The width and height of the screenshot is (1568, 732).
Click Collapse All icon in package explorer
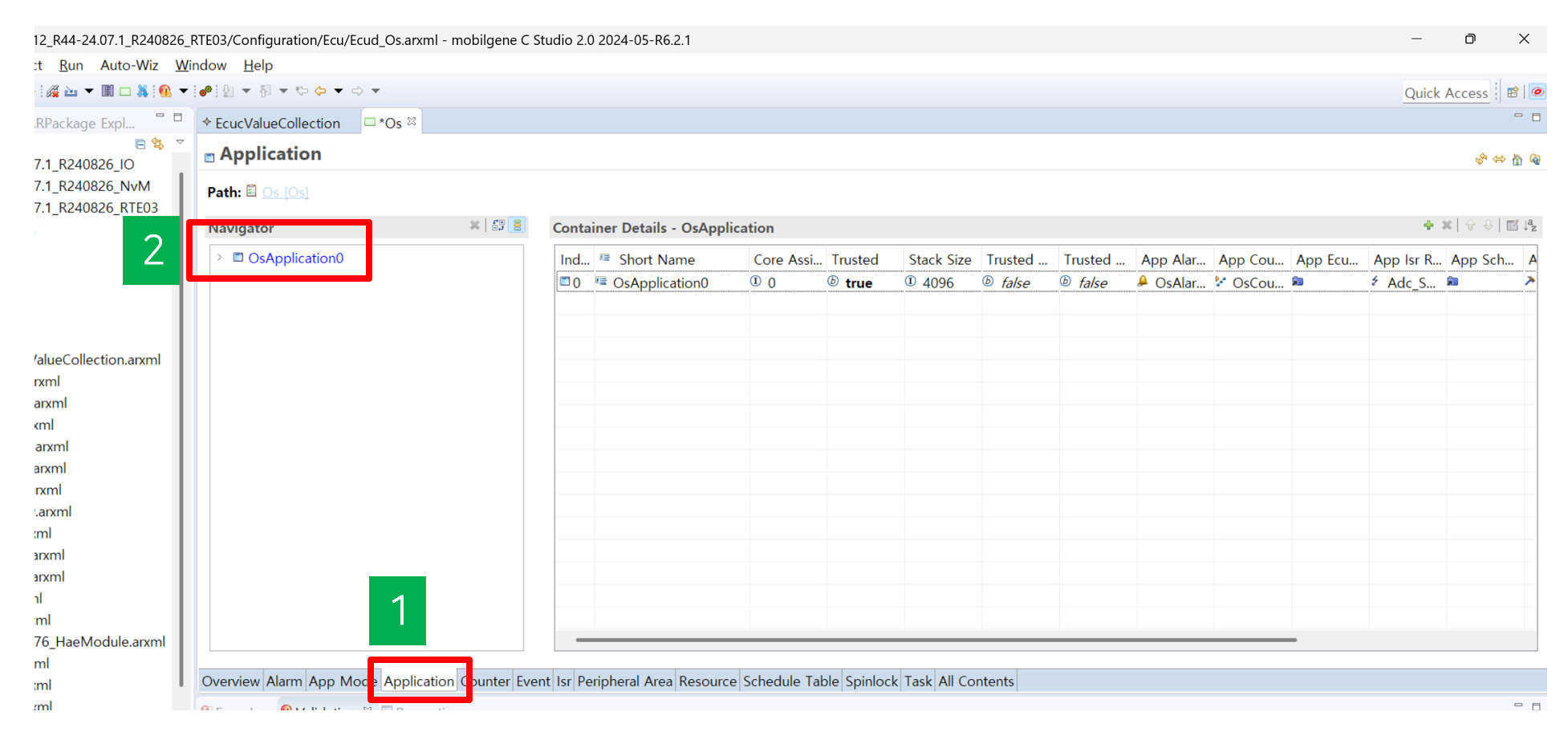pos(140,144)
